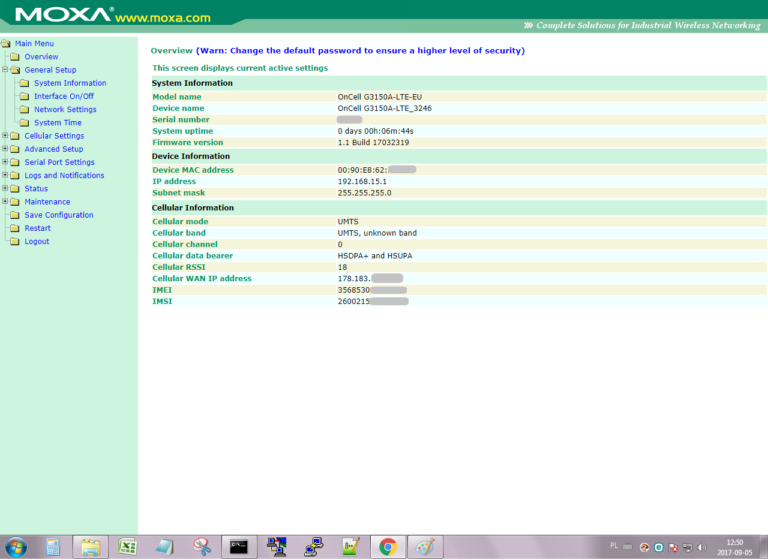Click the default password warning text
The width and height of the screenshot is (768, 560).
click(360, 50)
